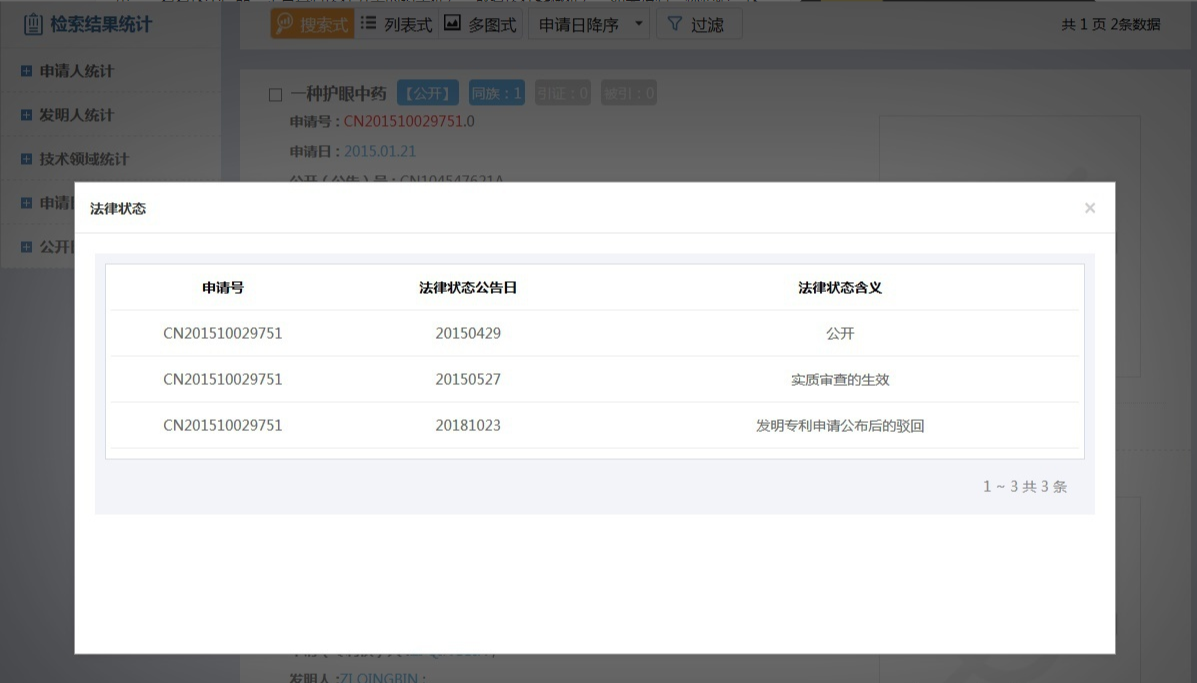This screenshot has width=1197, height=683.
Task: Click the 引证：0 badge
Action: pos(561,94)
